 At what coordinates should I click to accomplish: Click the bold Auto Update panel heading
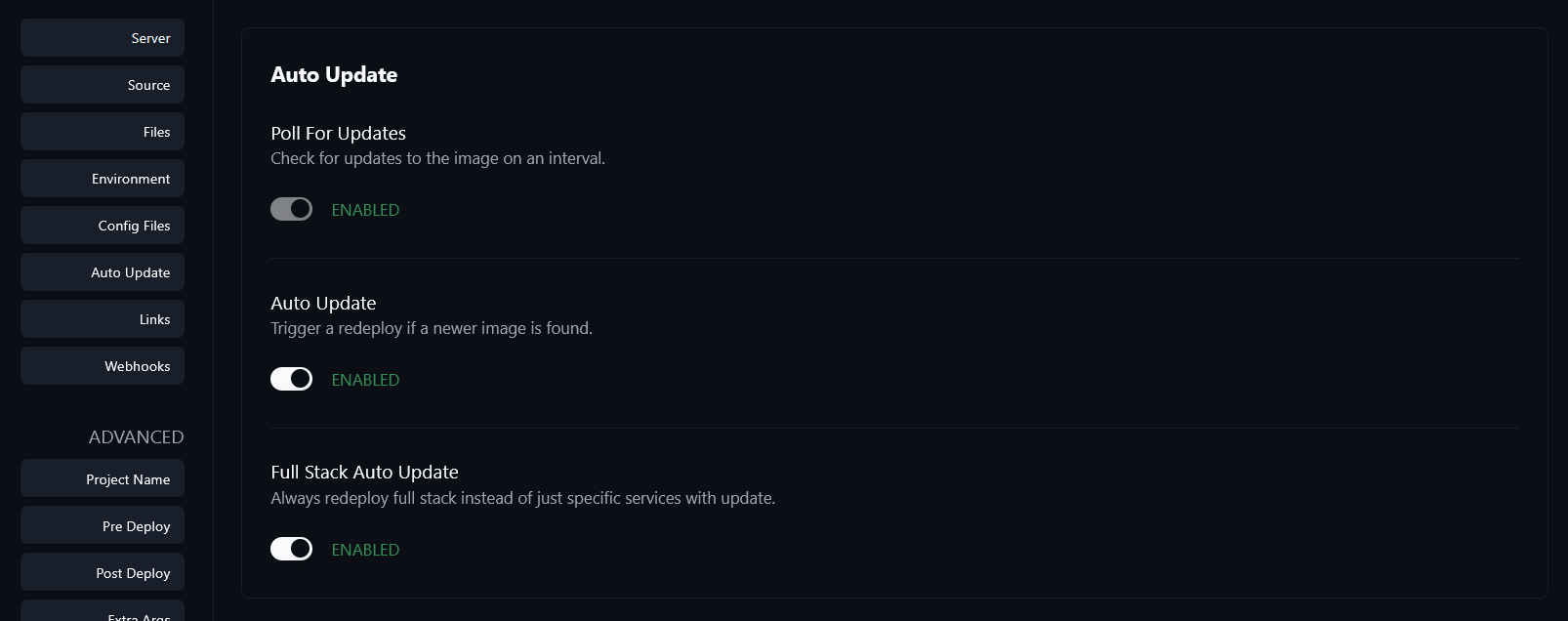[334, 75]
